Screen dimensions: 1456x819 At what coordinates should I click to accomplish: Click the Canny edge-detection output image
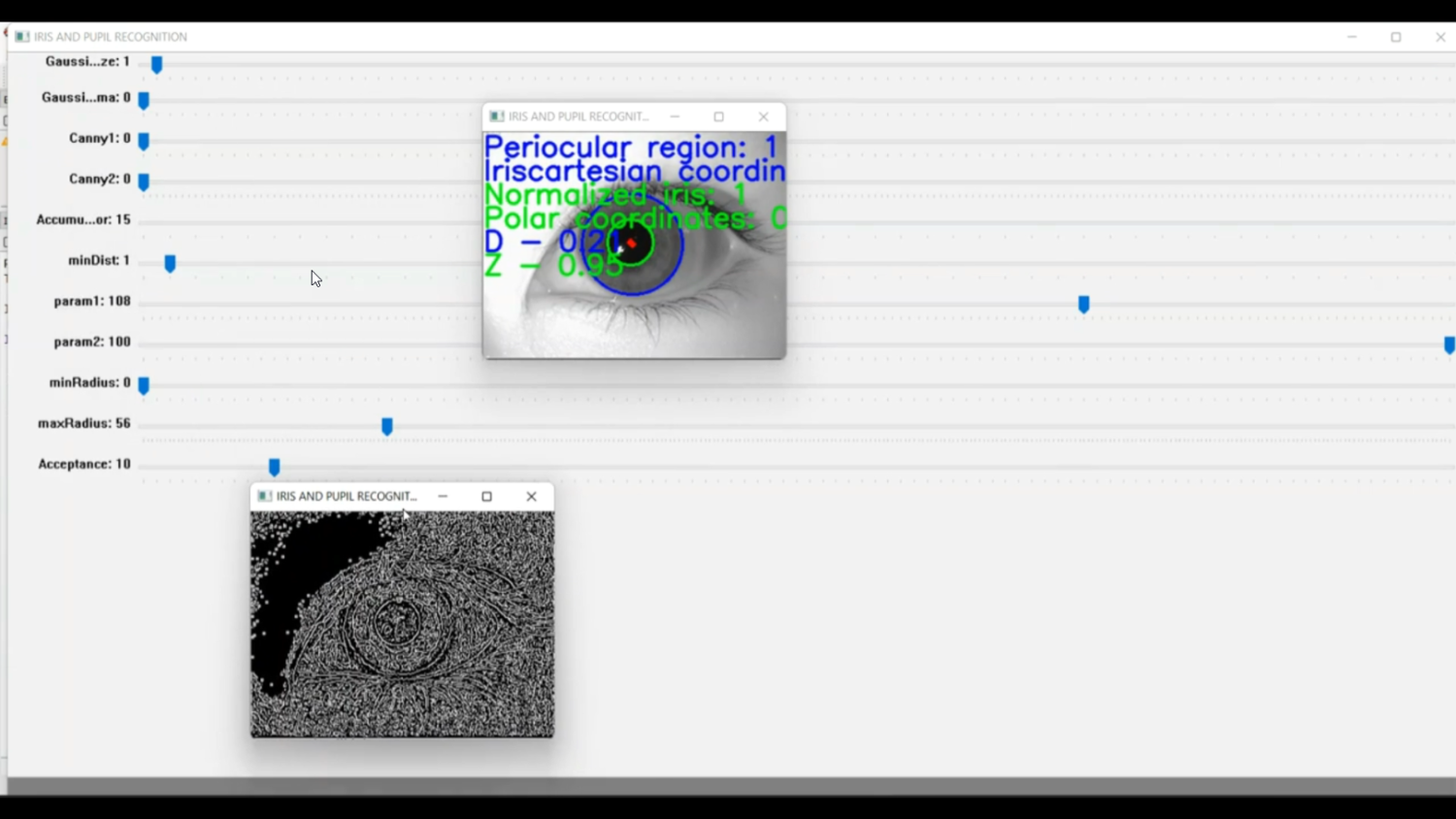[403, 625]
